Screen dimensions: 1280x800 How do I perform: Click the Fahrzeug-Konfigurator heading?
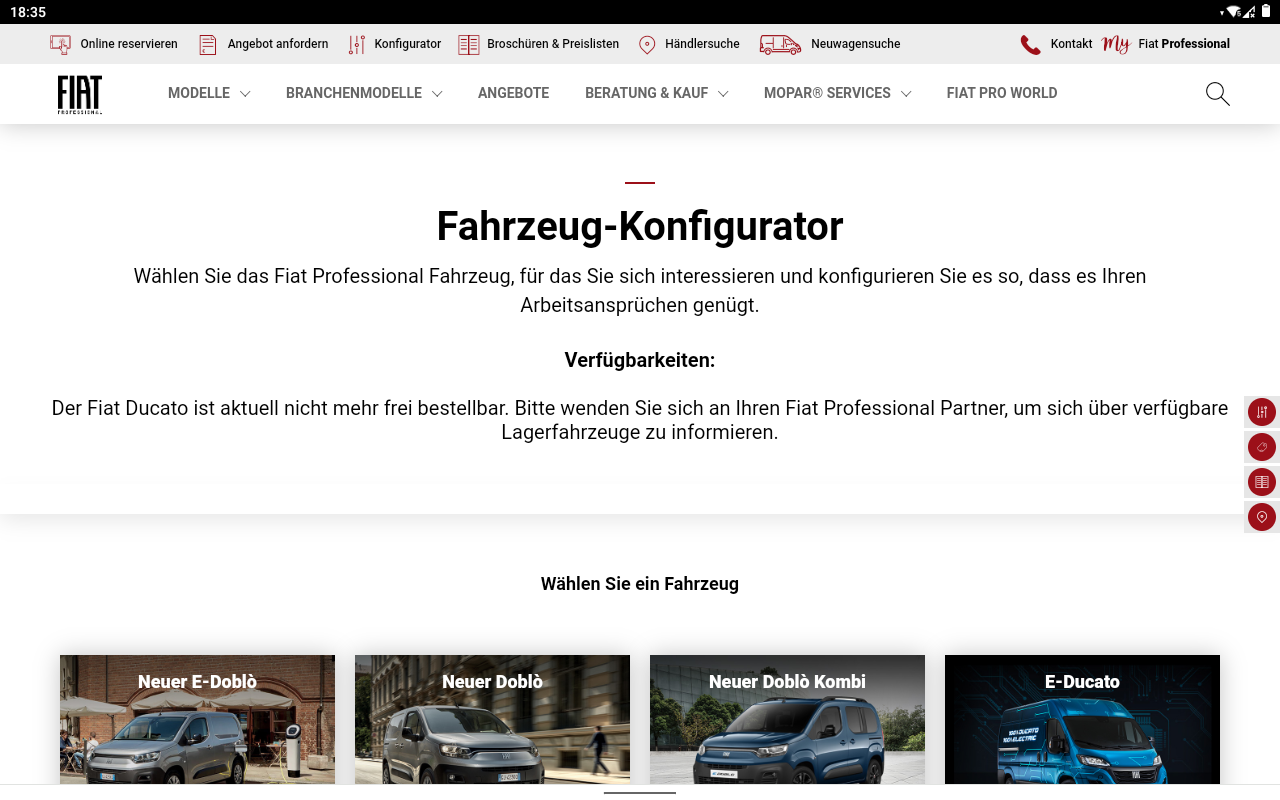[x=640, y=226]
